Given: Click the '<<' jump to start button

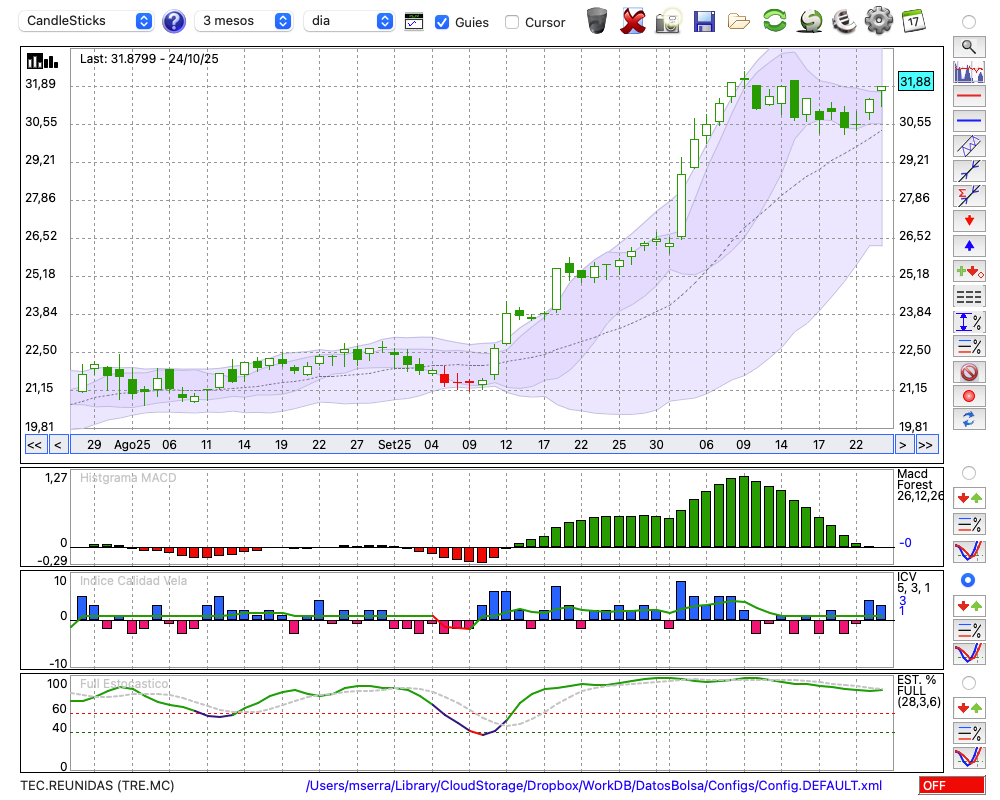Looking at the screenshot, I should click(x=34, y=445).
